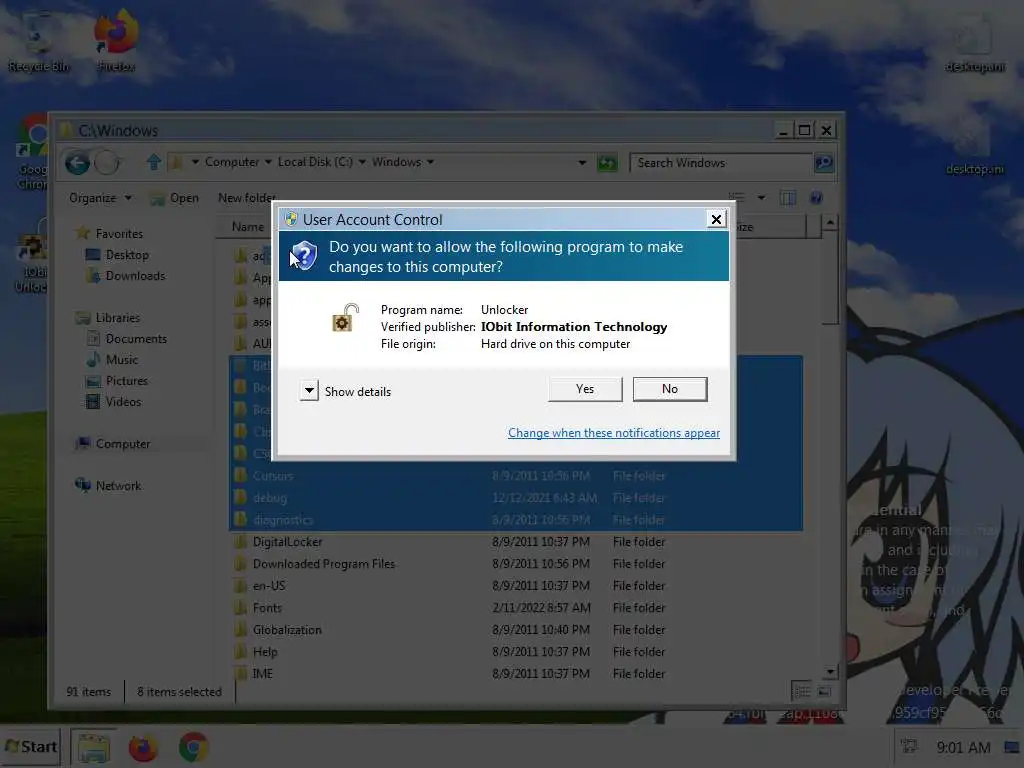Click No in User Account Control dialog
The width and height of the screenshot is (1024, 768).
tap(670, 389)
